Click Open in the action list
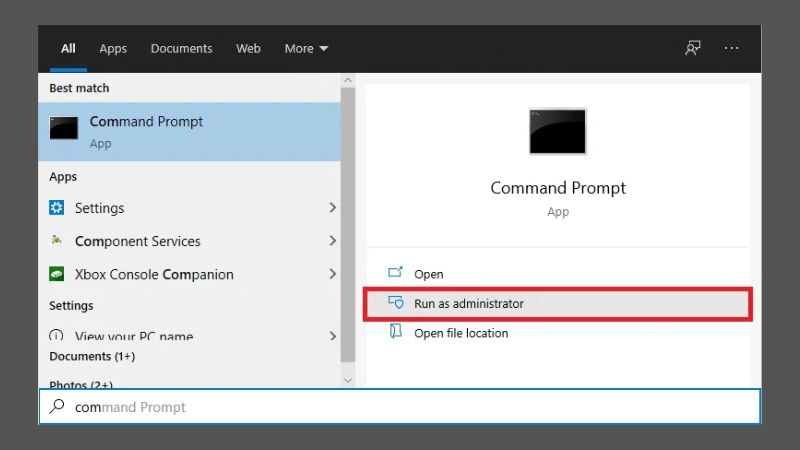Image resolution: width=800 pixels, height=450 pixels. 428,274
